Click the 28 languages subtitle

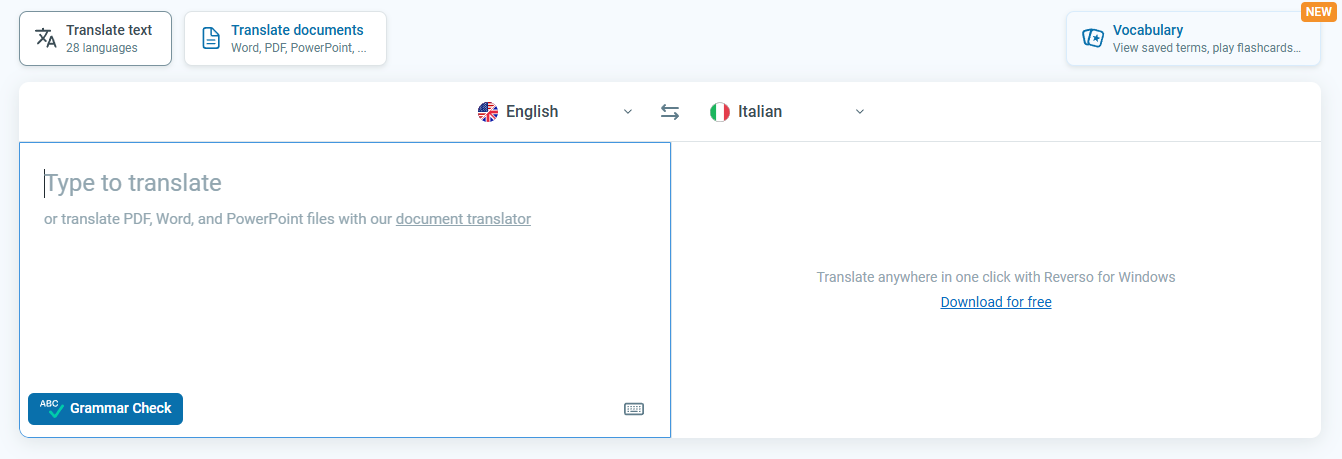click(x=102, y=48)
